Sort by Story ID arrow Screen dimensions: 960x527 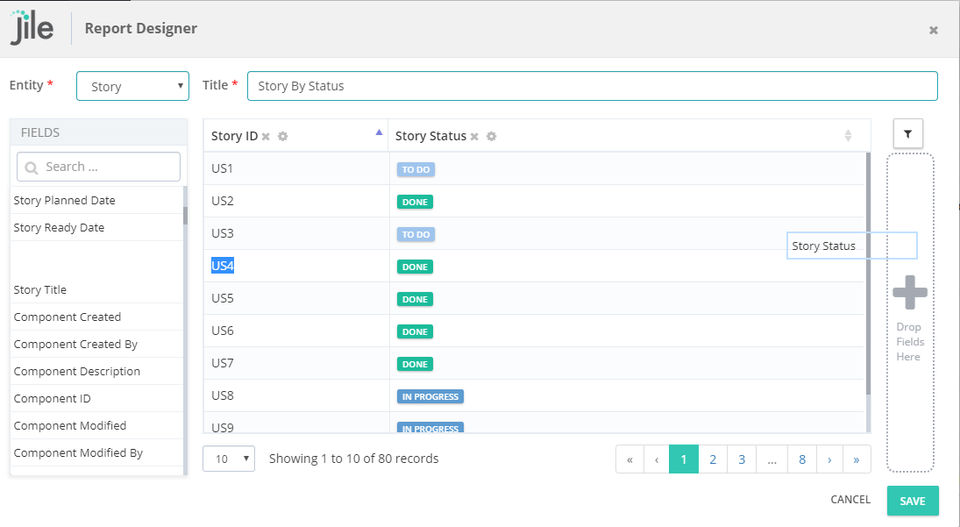[378, 133]
